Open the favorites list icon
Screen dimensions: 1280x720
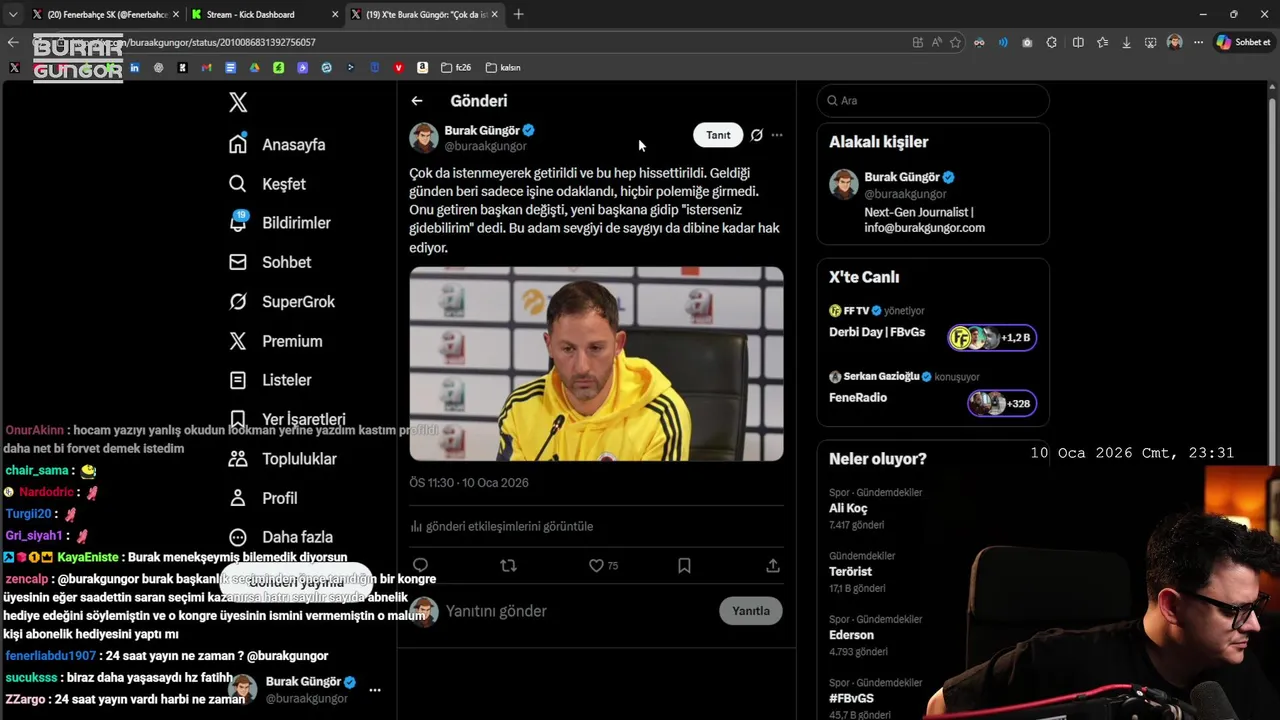pos(1102,42)
